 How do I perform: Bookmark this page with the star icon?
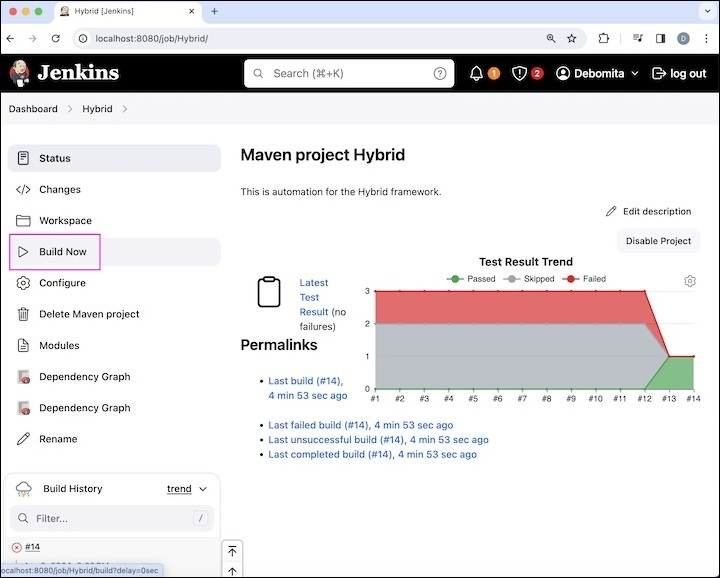point(572,38)
